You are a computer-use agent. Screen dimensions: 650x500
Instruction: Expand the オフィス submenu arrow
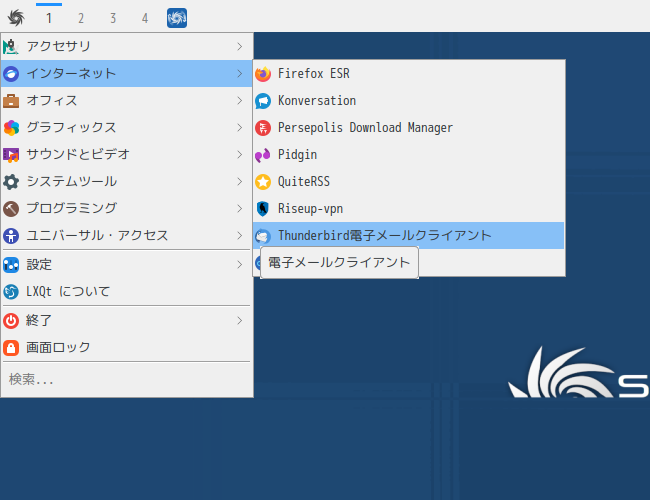coord(240,101)
